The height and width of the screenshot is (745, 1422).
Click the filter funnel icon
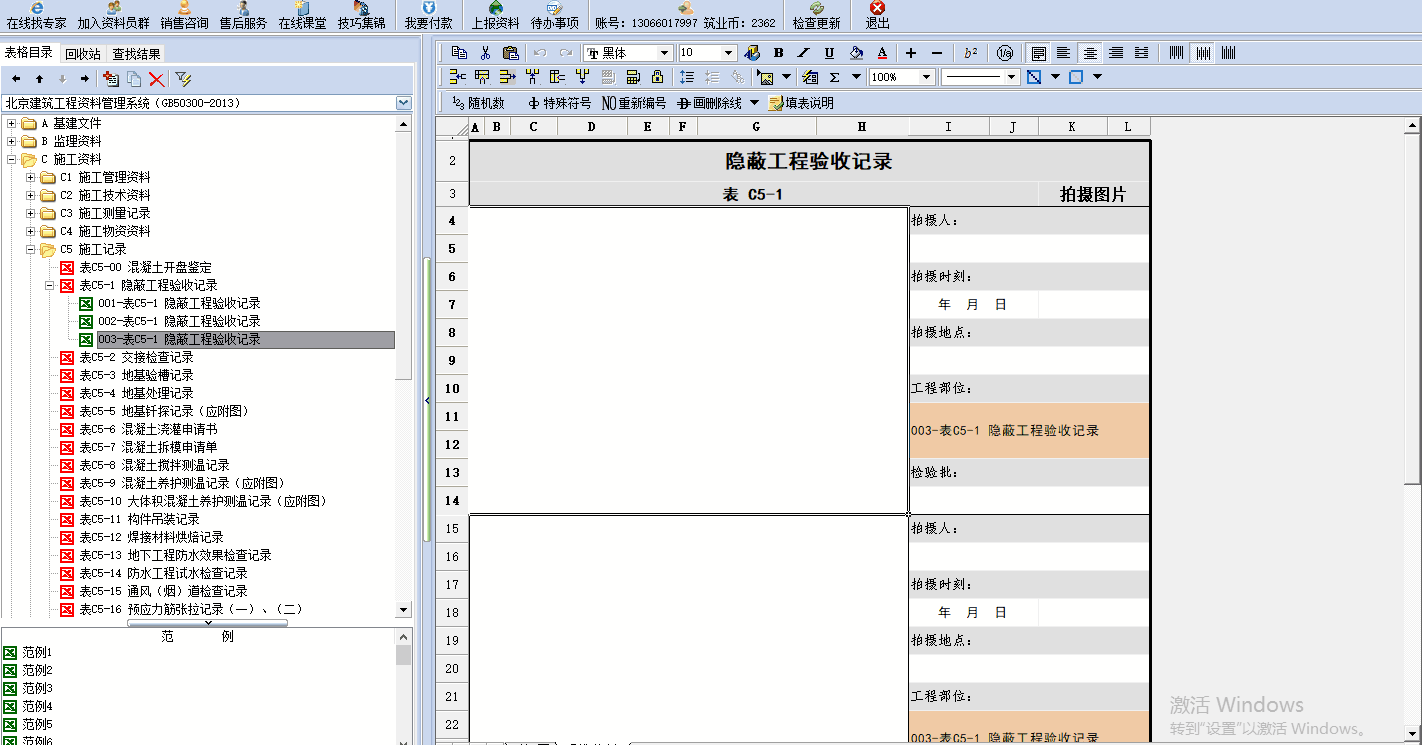pos(183,79)
